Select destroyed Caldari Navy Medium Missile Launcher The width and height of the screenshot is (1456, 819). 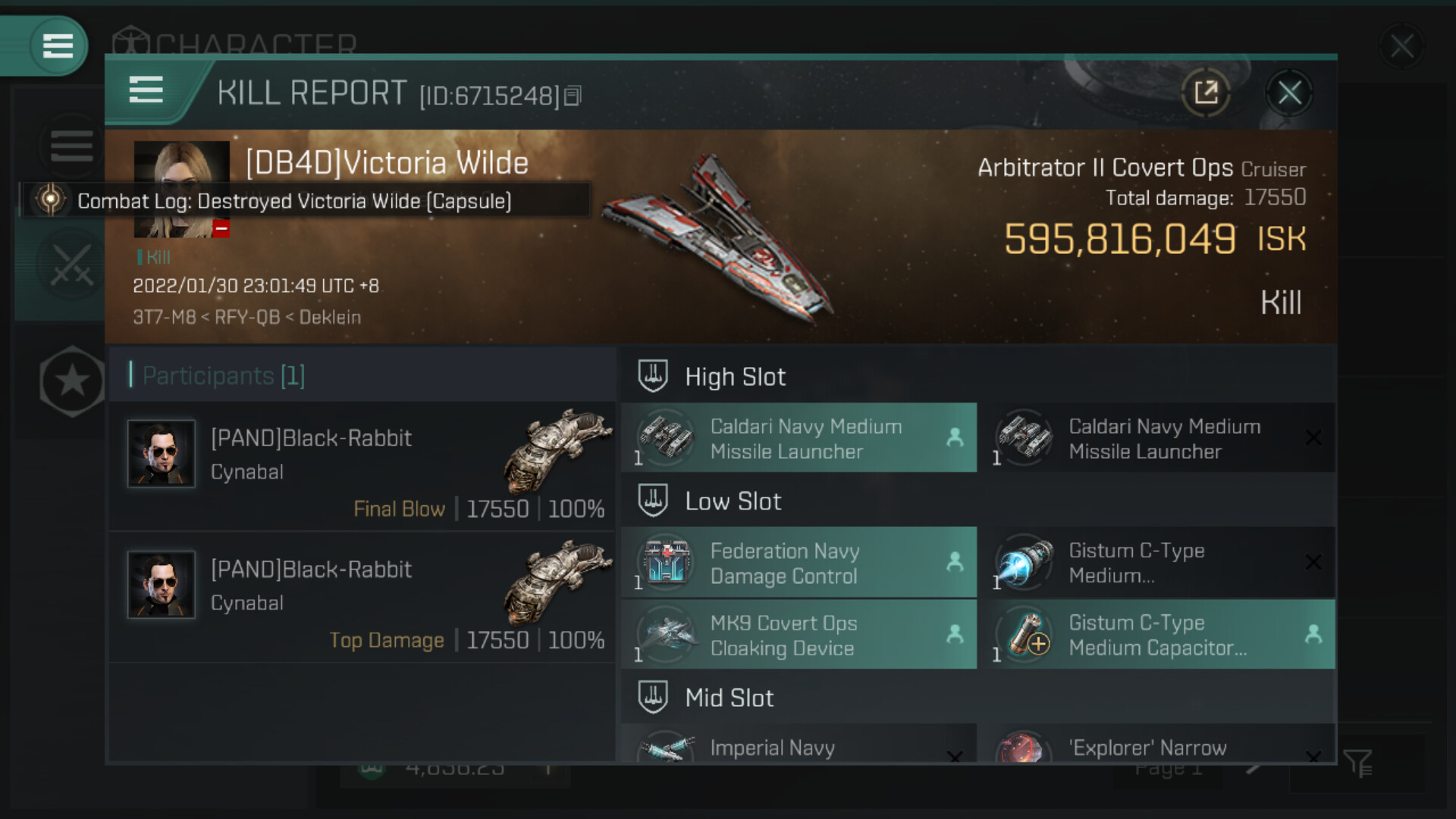(1157, 438)
